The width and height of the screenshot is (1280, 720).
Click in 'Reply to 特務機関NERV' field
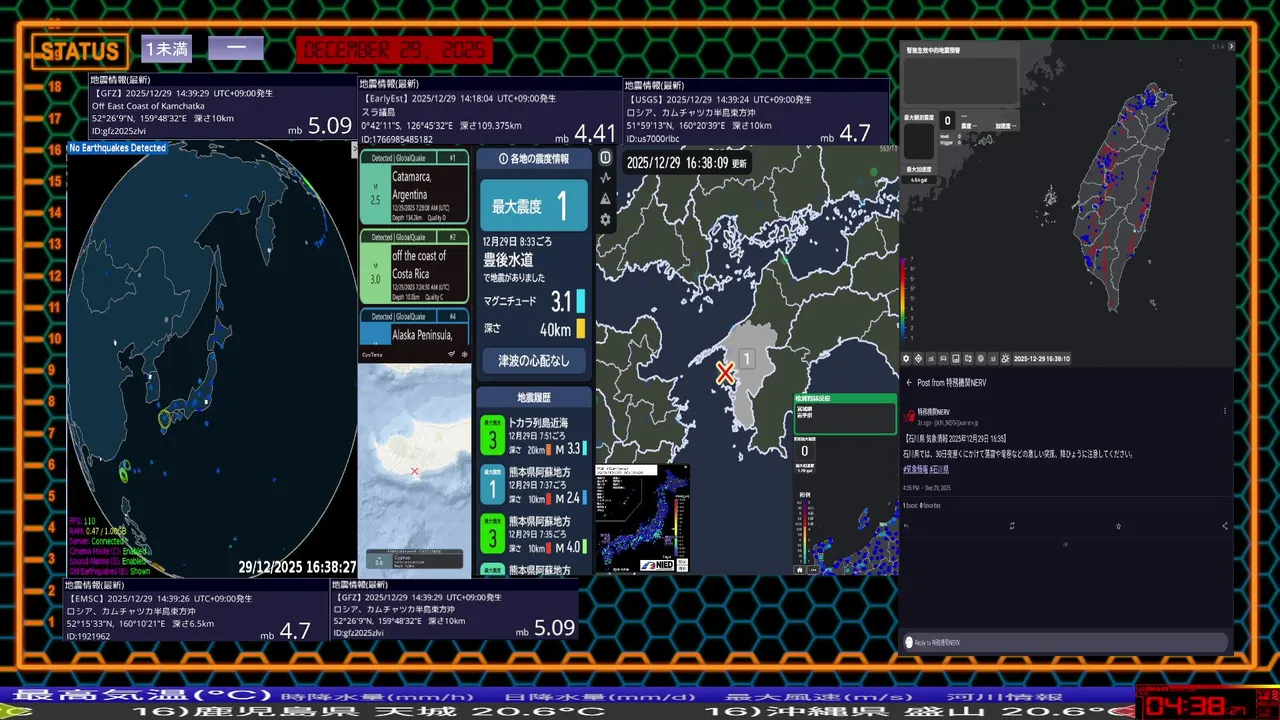[1065, 642]
